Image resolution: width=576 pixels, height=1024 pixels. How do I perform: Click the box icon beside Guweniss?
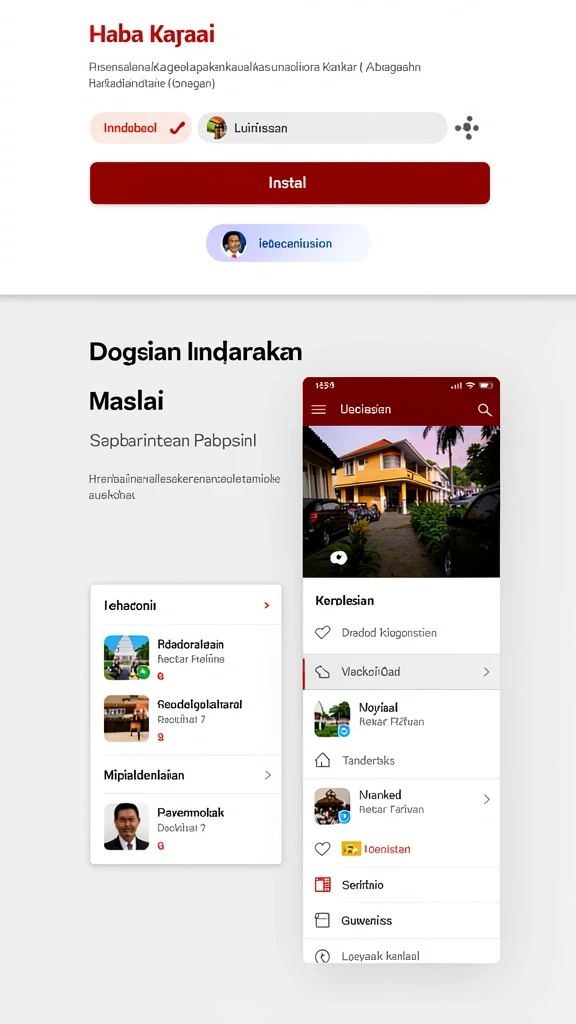click(x=323, y=921)
